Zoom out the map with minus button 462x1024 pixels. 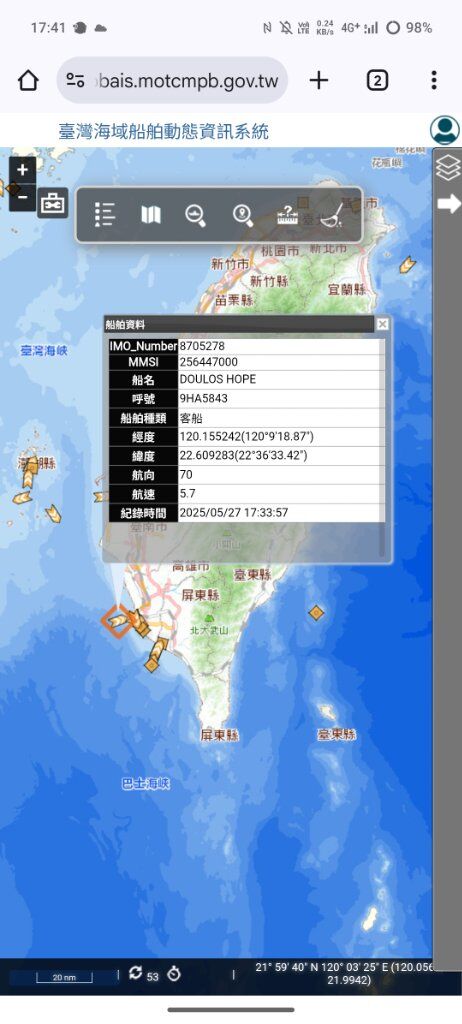tap(22, 197)
